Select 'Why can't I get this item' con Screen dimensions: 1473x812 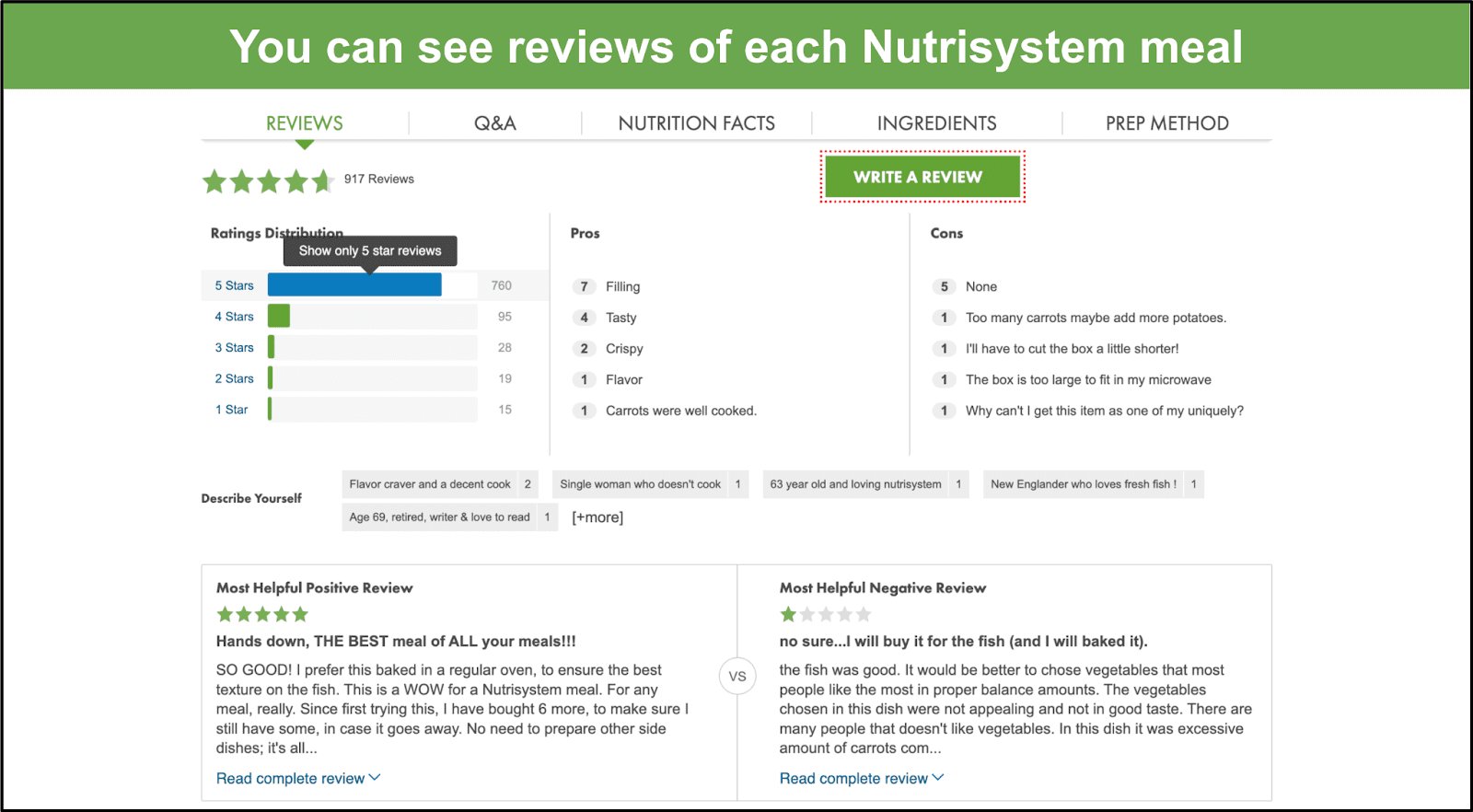coord(1104,411)
